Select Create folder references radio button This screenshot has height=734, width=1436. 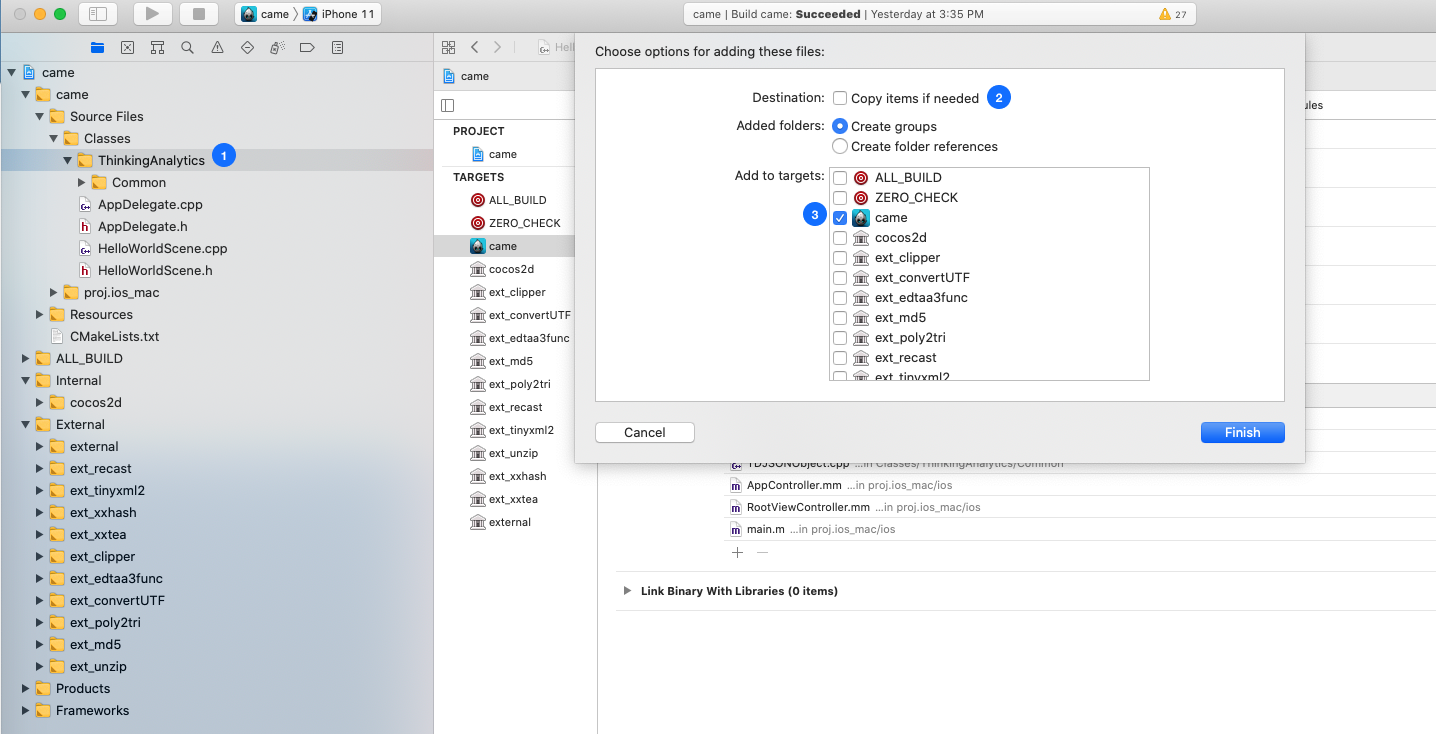[840, 146]
